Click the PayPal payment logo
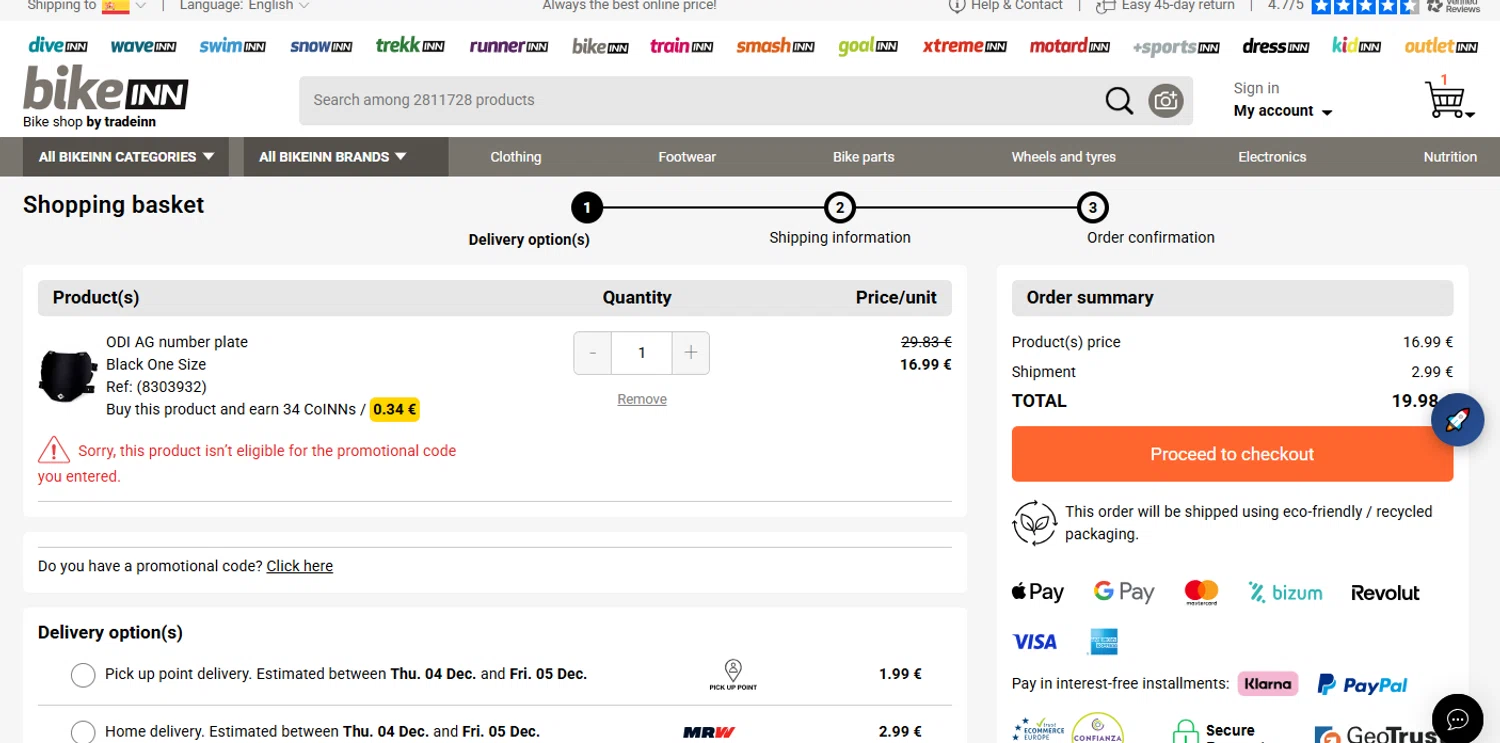The image size is (1500, 743). point(1362,685)
